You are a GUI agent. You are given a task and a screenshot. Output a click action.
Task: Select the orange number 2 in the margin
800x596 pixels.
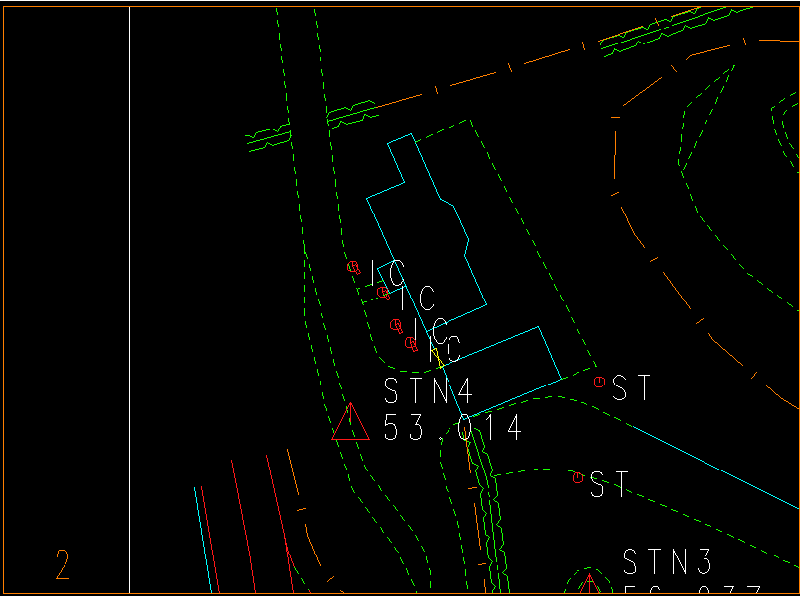[62, 566]
